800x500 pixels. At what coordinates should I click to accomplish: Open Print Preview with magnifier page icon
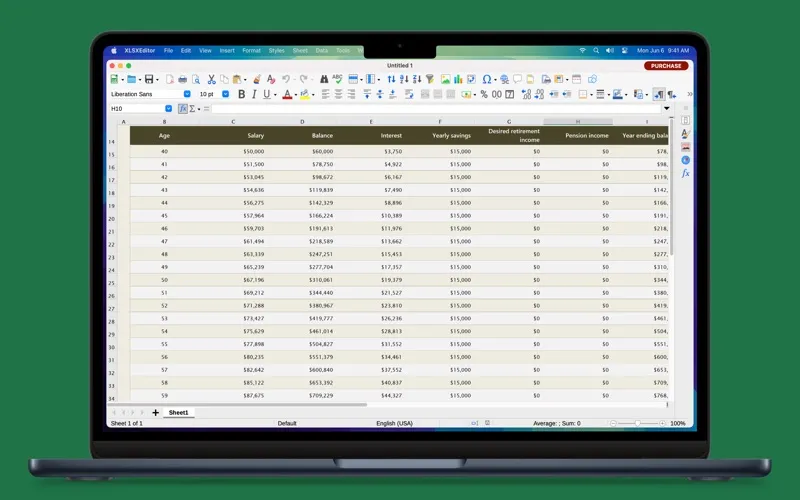click(196, 79)
